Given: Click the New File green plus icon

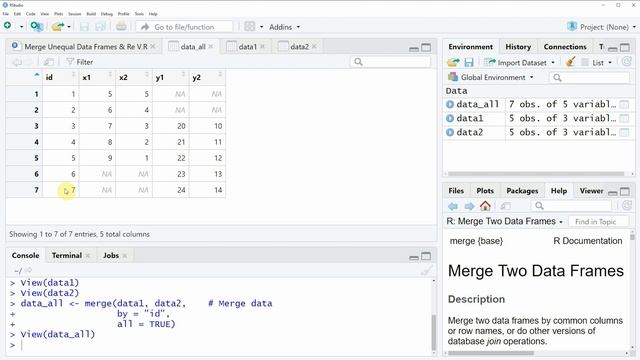Looking at the screenshot, I should pos(7,26).
